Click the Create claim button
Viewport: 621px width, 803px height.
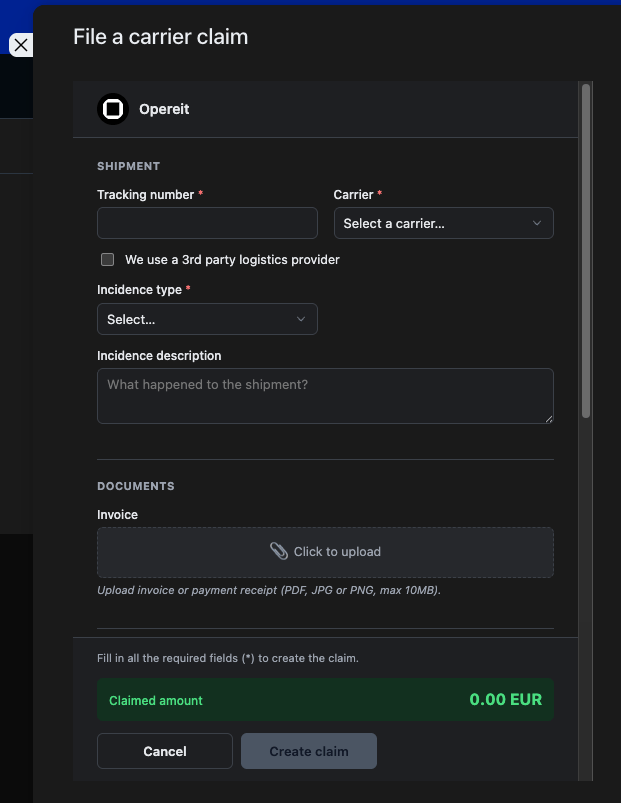(x=309, y=751)
